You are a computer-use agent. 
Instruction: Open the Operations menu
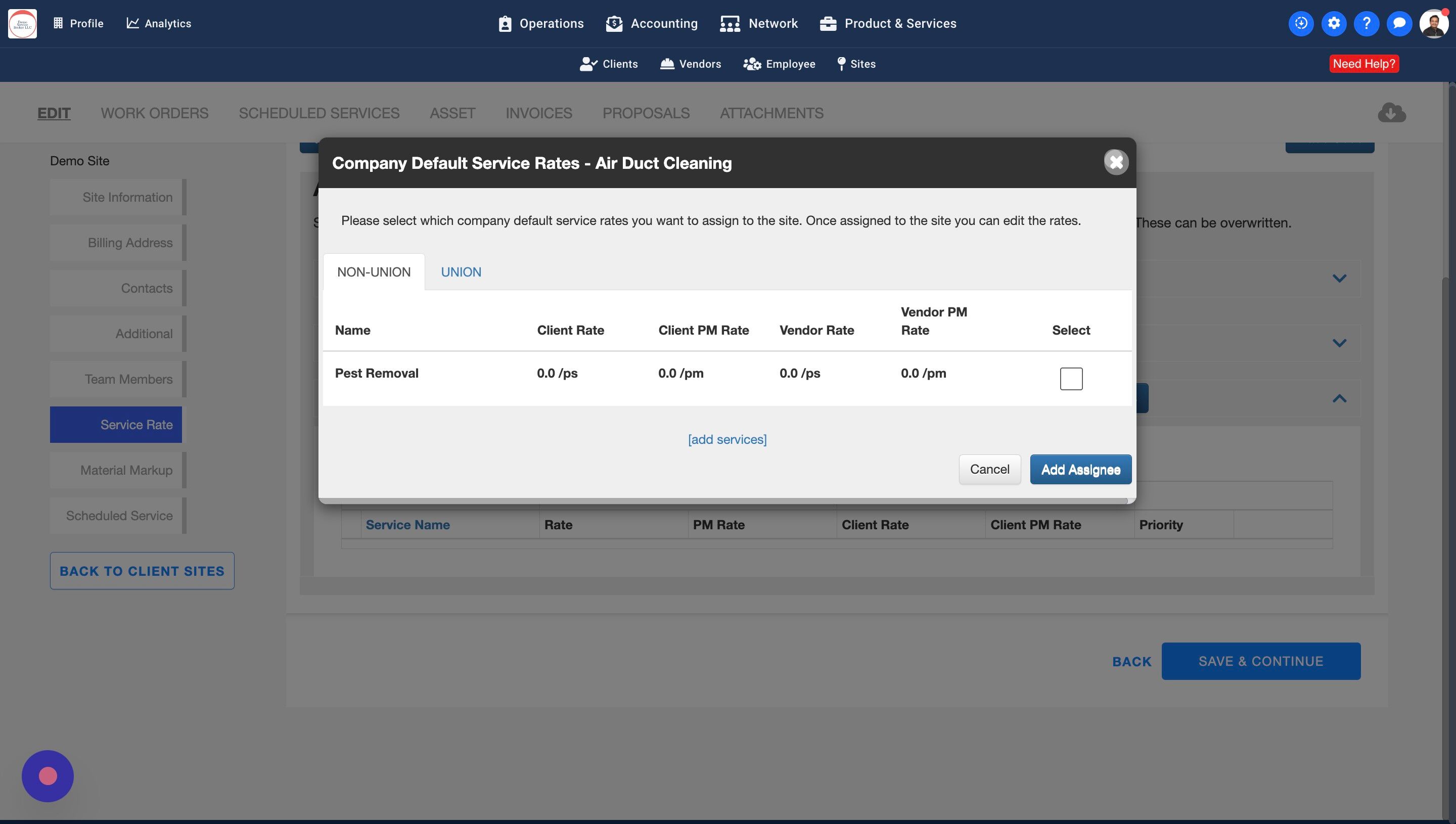click(x=541, y=23)
